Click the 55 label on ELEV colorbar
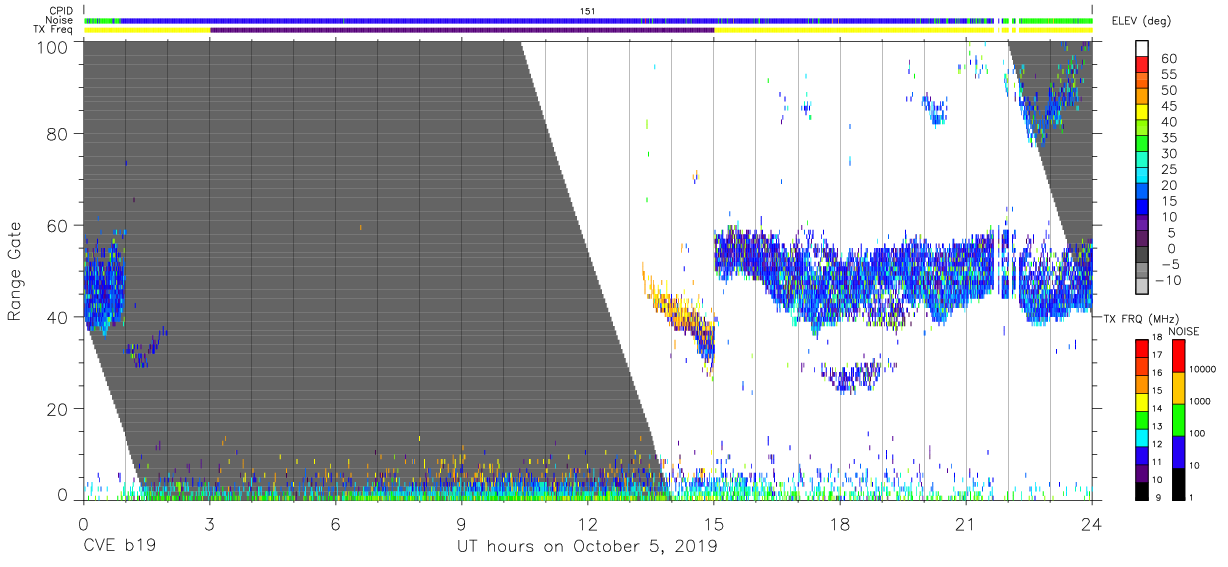Screen dimensions: 1228x567 [x=1168, y=75]
